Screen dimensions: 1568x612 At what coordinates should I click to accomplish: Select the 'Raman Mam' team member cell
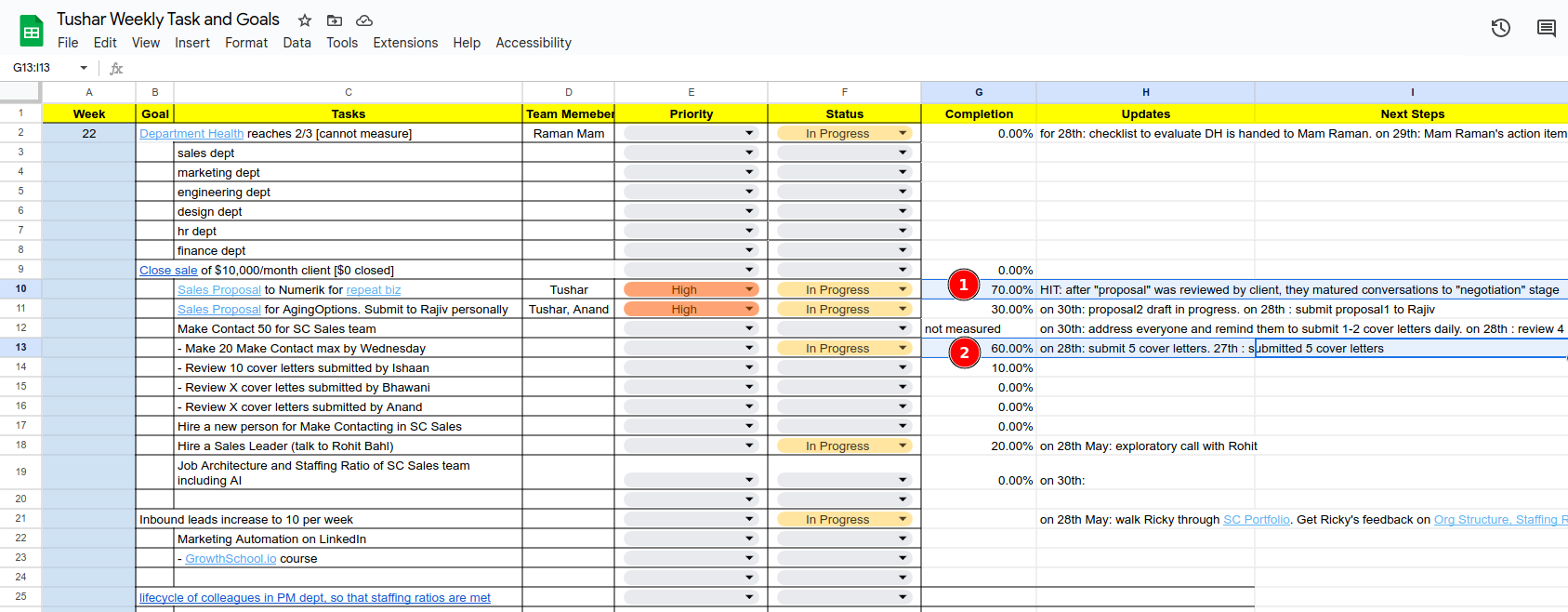tap(568, 134)
